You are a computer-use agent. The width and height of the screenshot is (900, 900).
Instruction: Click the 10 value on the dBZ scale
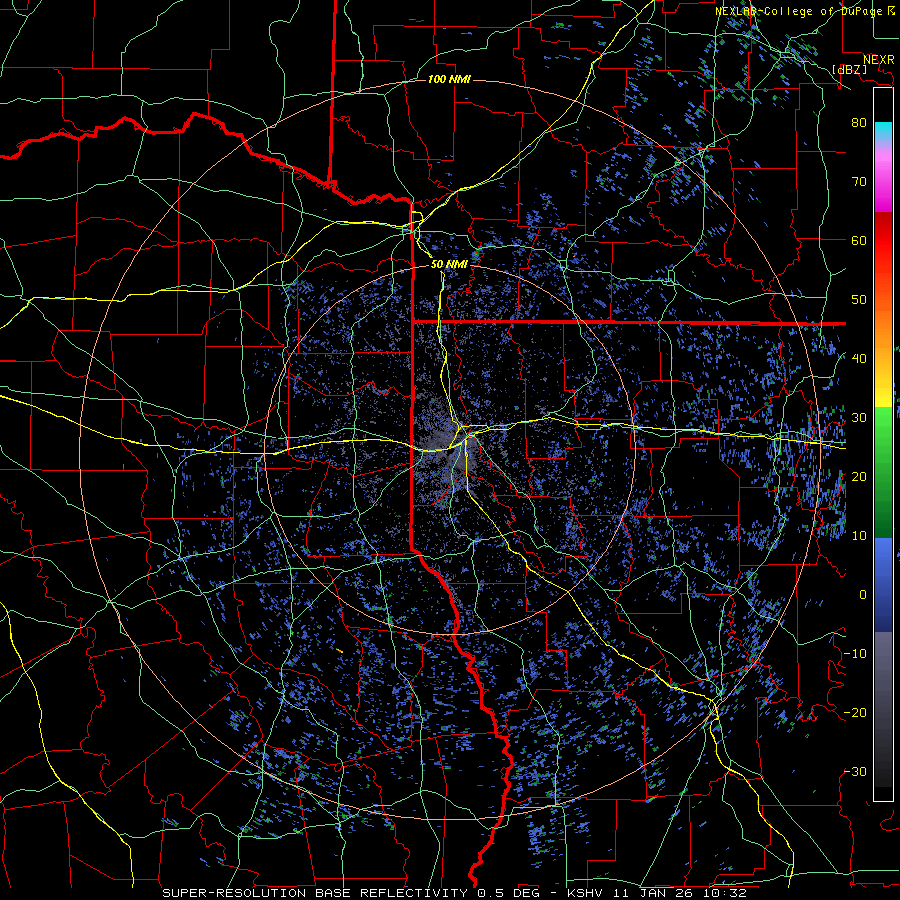(x=859, y=536)
